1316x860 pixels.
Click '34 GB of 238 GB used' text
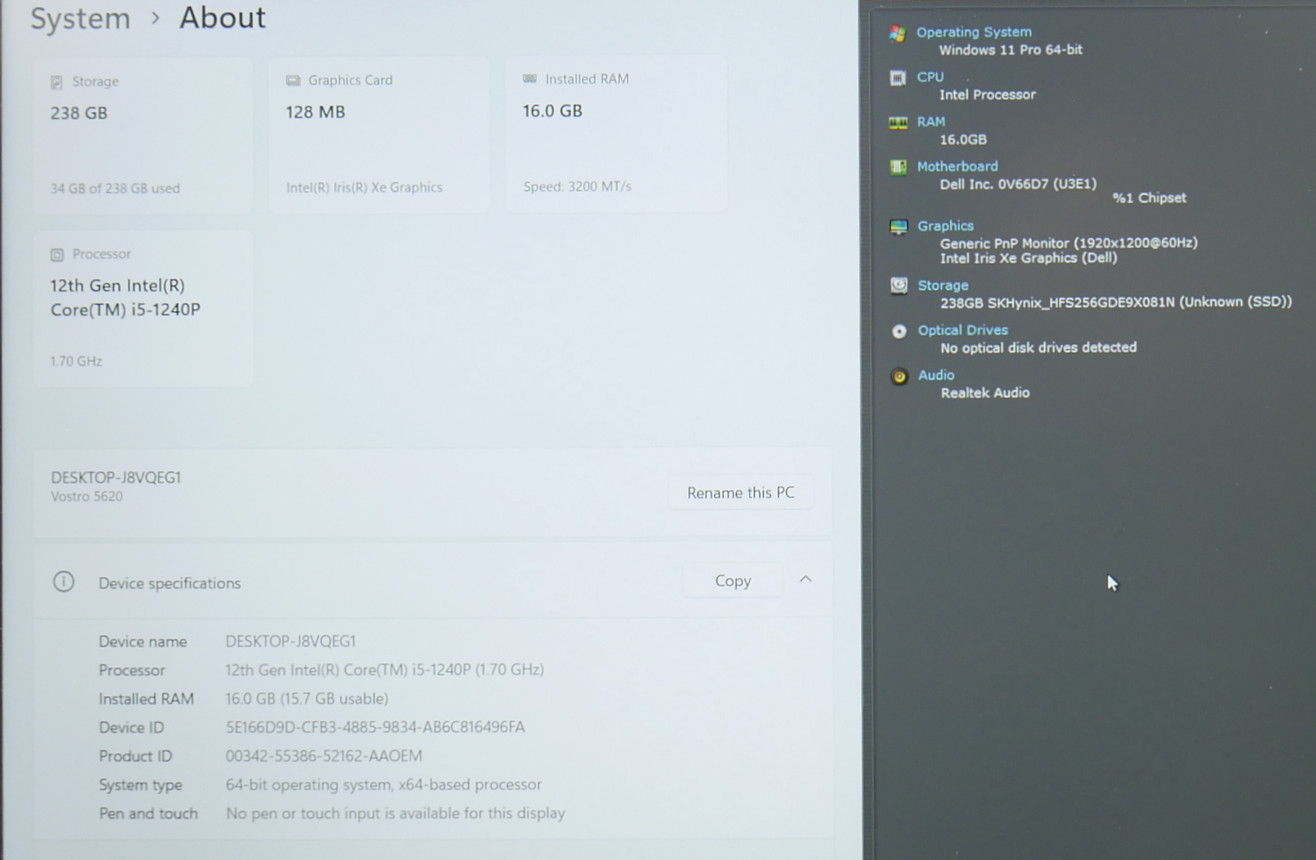coord(115,188)
